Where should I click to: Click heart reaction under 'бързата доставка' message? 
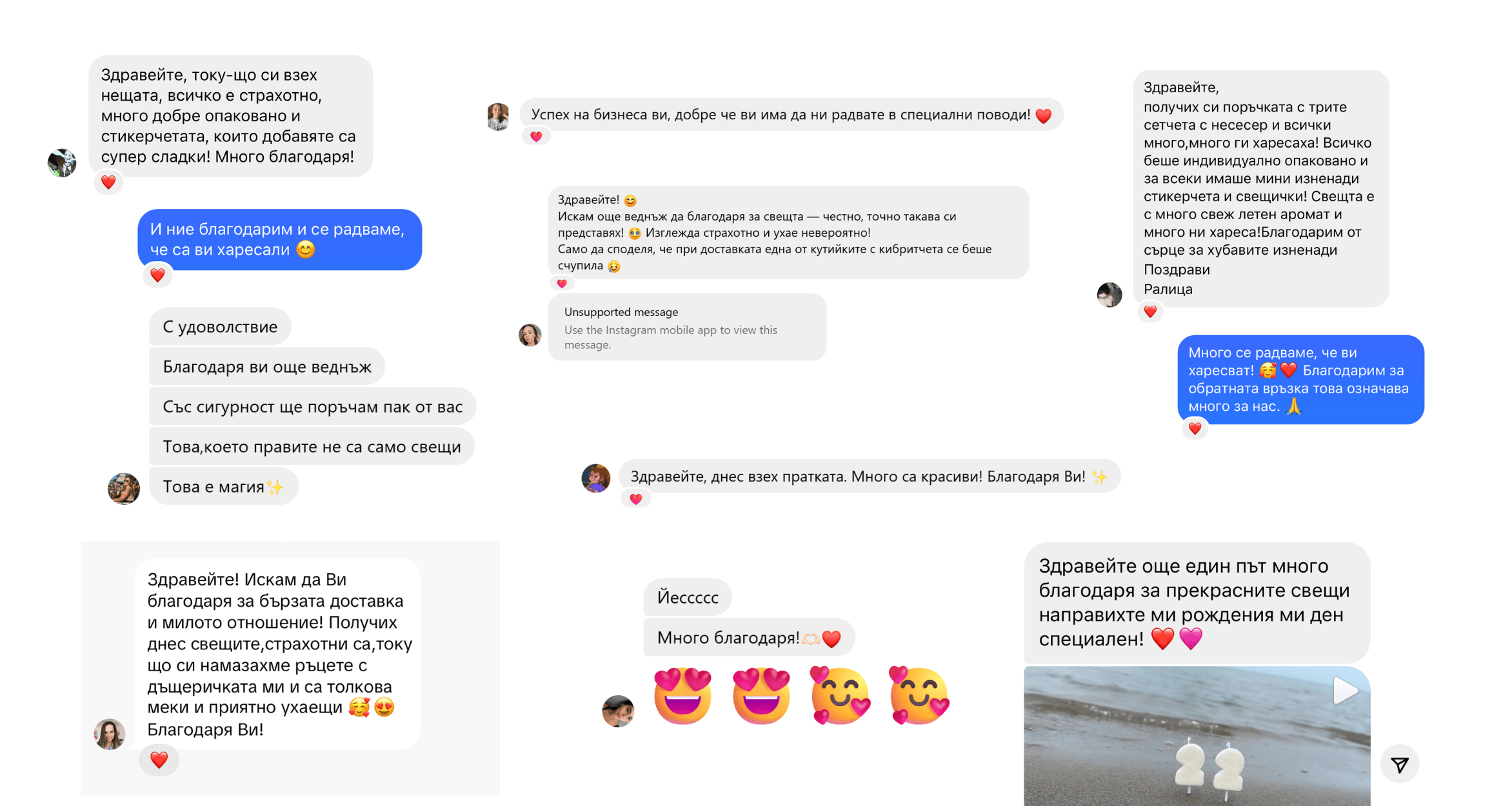[x=159, y=760]
